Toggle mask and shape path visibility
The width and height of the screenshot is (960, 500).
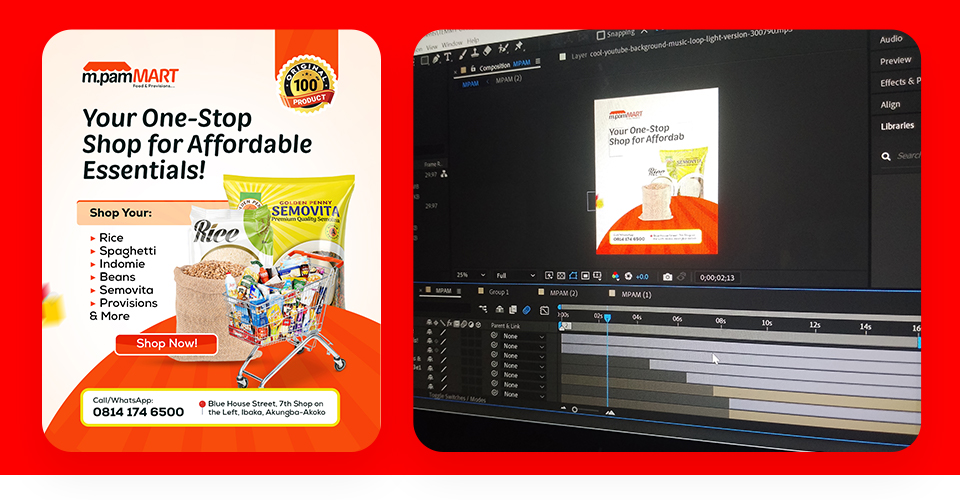(x=573, y=275)
